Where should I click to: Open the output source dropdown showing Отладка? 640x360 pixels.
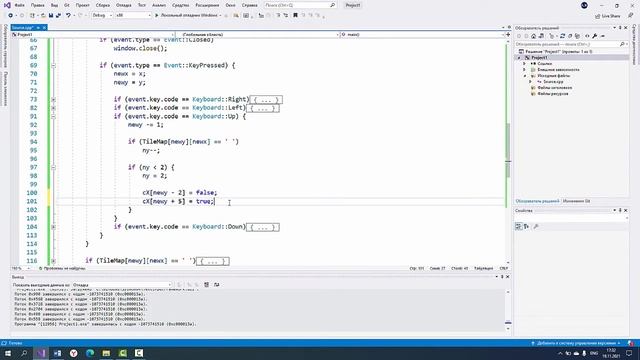(122, 285)
